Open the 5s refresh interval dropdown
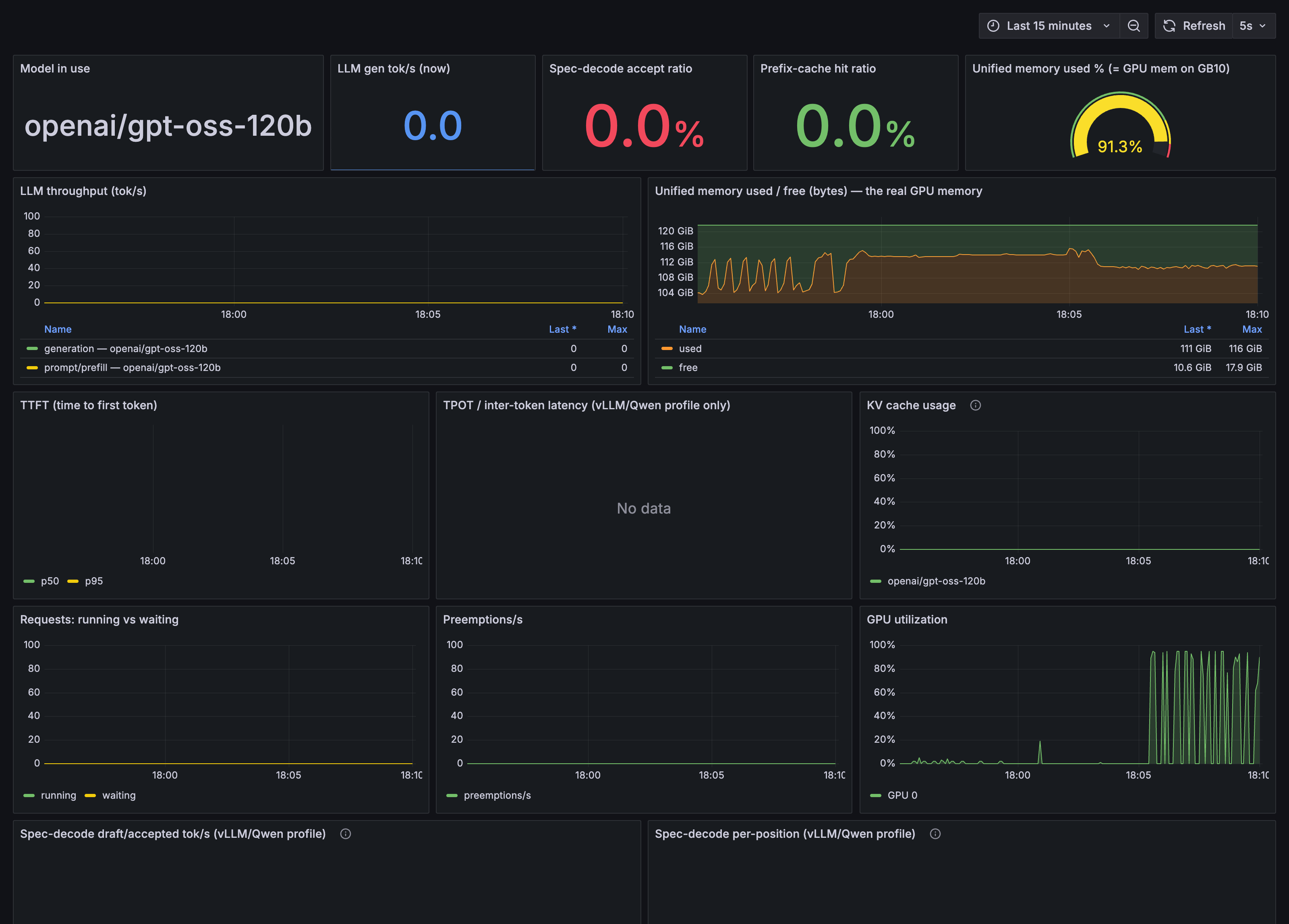1289x924 pixels. 1254,26
